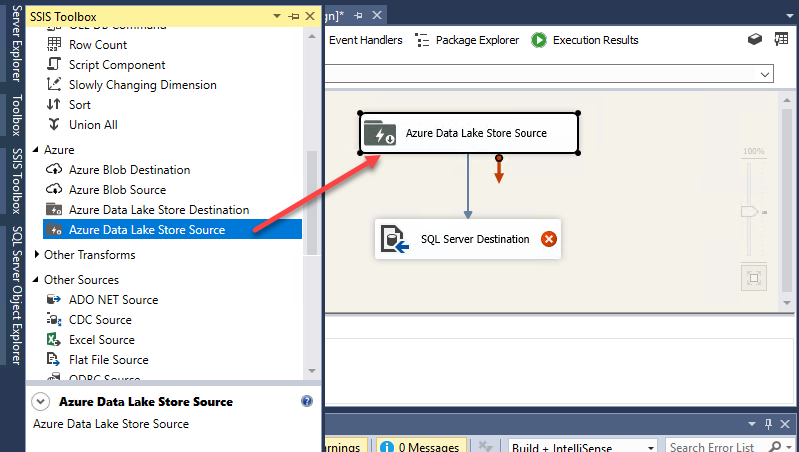The height and width of the screenshot is (452, 799).
Task: Click the green Execution Results icon
Action: click(539, 40)
